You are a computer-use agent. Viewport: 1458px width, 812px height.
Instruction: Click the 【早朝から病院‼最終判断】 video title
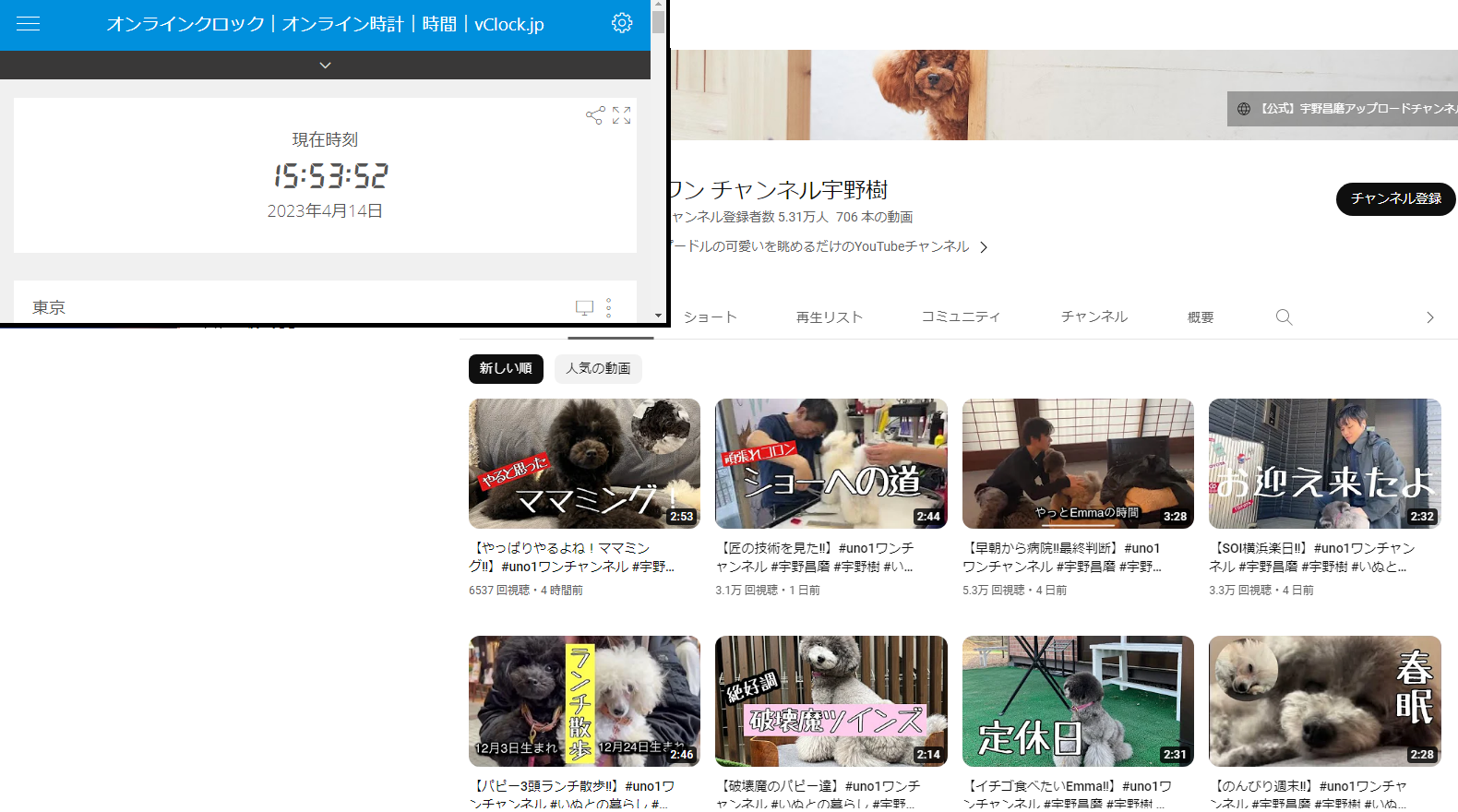[1062, 557]
